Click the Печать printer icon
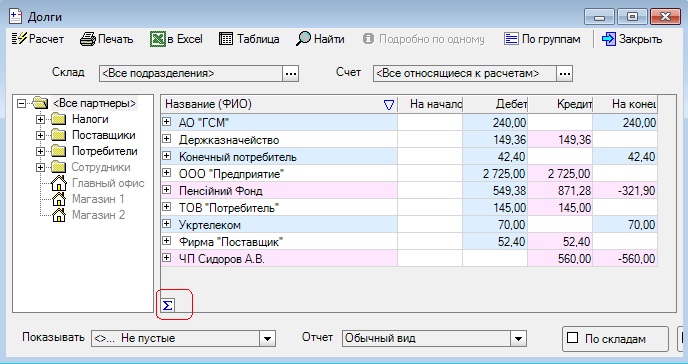688x364 pixels. pos(88,39)
